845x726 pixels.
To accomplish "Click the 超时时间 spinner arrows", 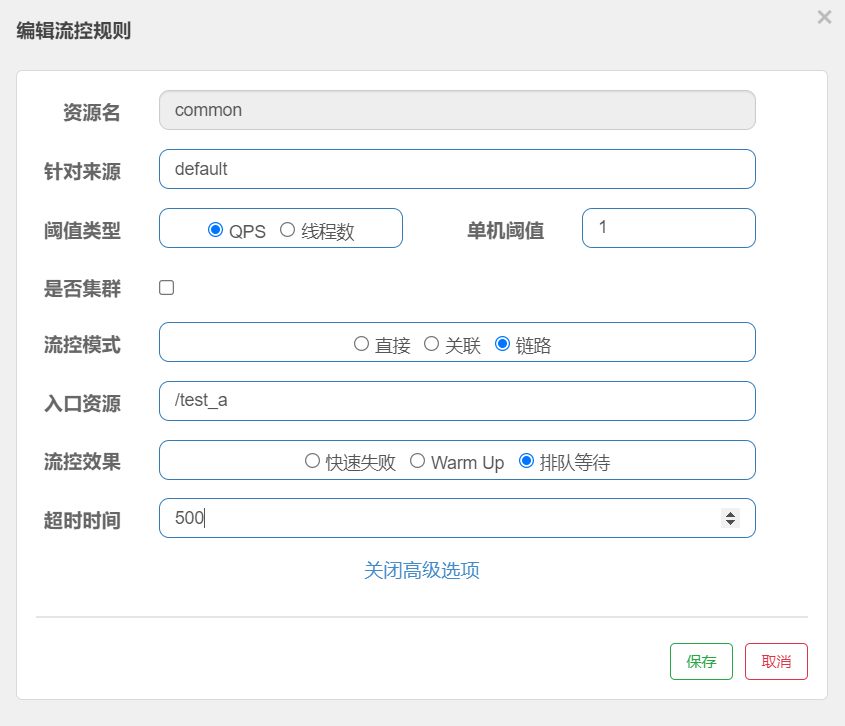I will 730,518.
